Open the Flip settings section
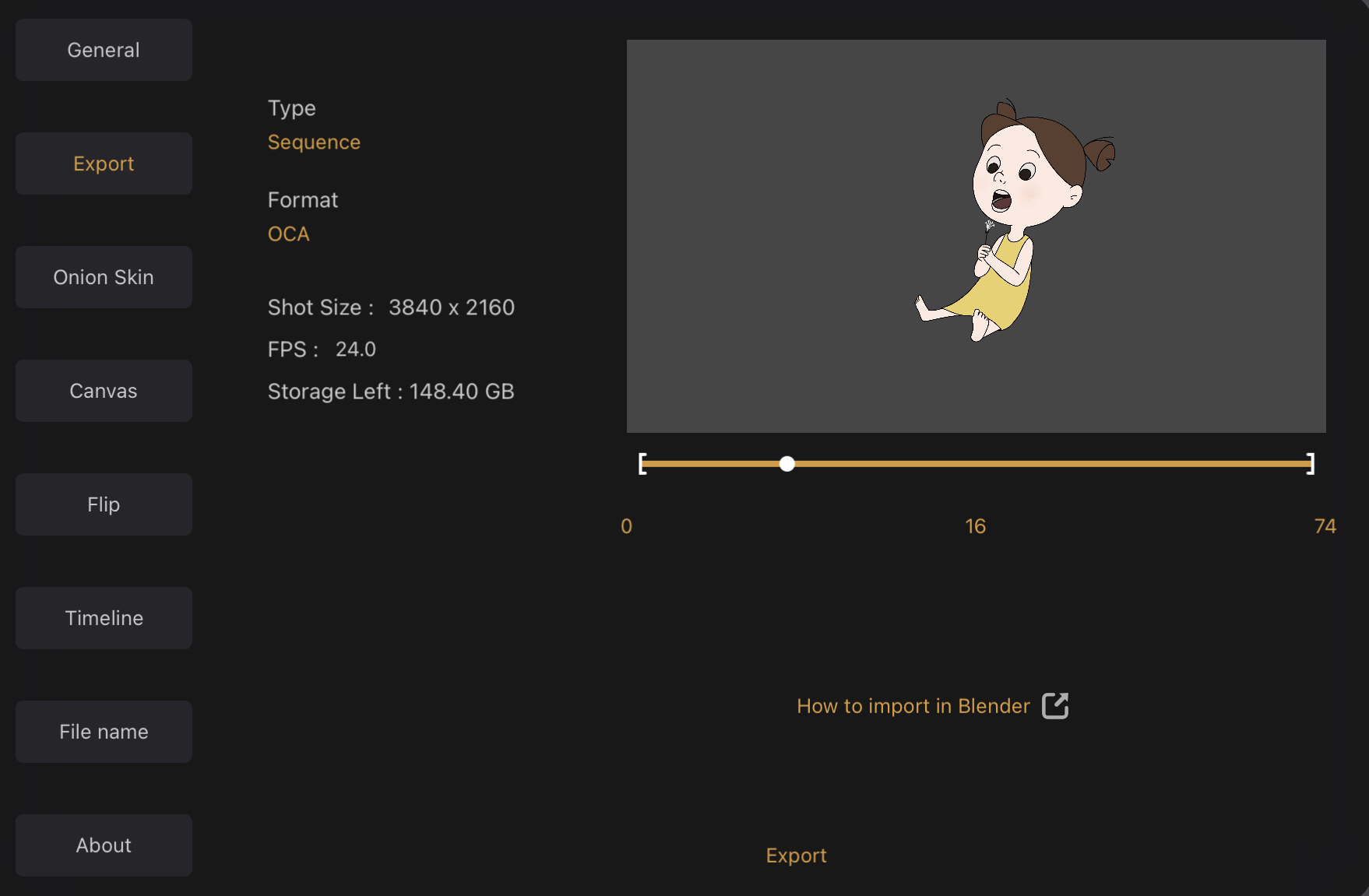 click(x=104, y=504)
